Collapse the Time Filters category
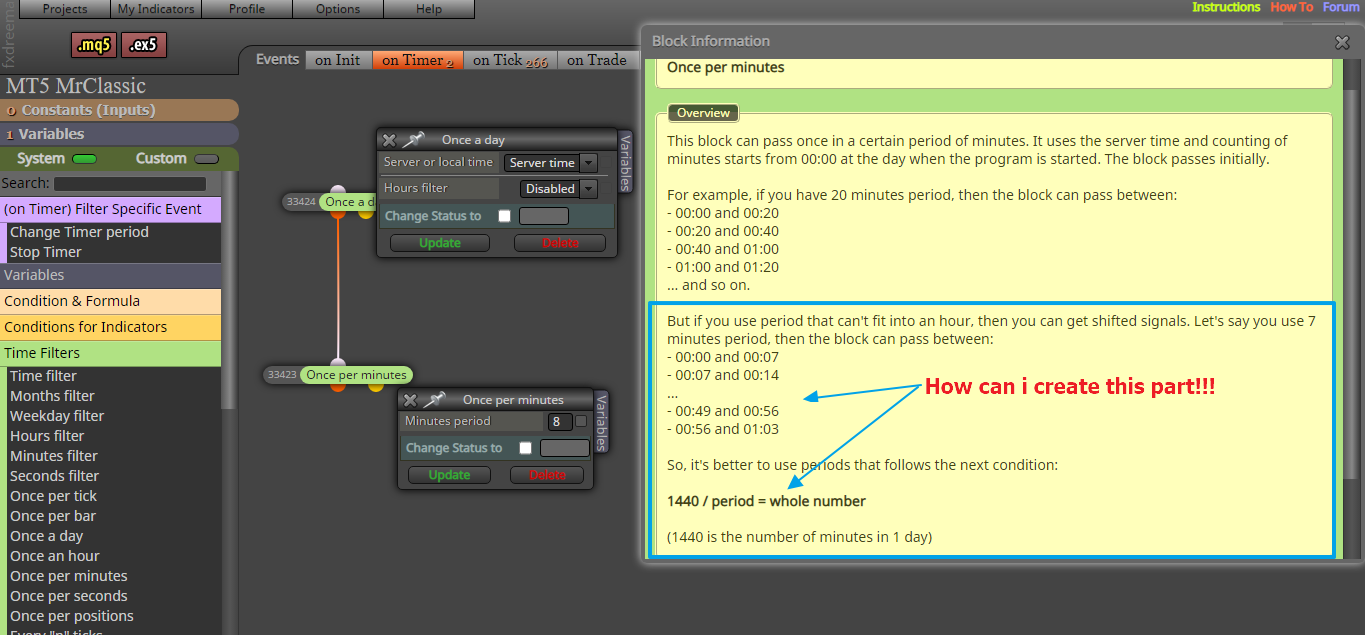1365x635 pixels. click(x=110, y=353)
